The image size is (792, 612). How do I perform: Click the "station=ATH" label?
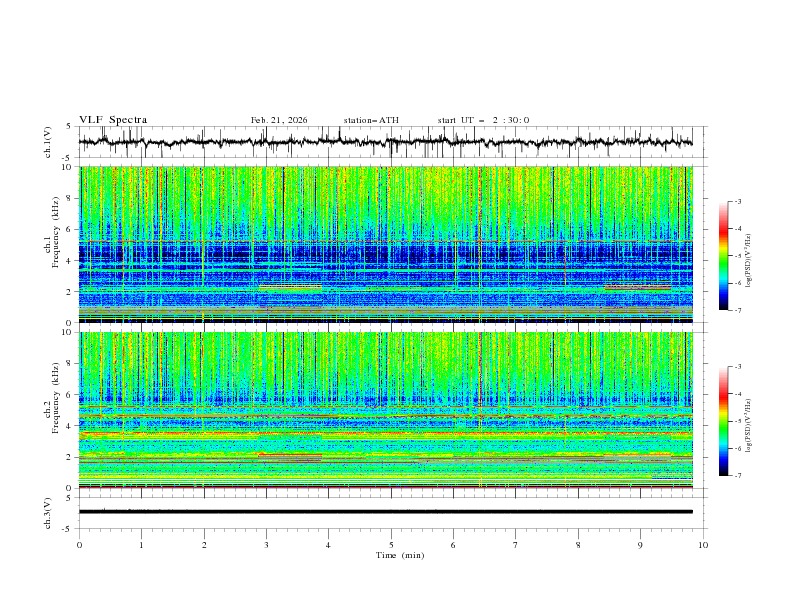[371, 120]
